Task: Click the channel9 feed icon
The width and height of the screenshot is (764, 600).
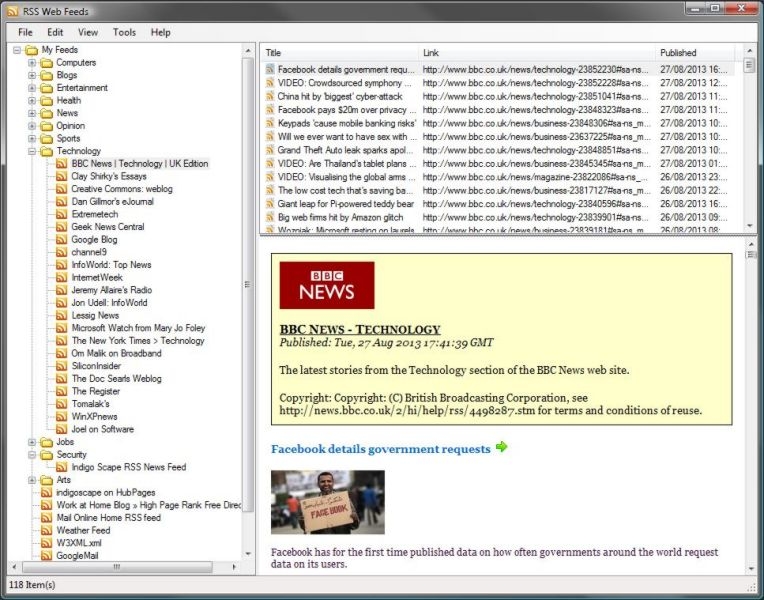Action: click(x=61, y=252)
